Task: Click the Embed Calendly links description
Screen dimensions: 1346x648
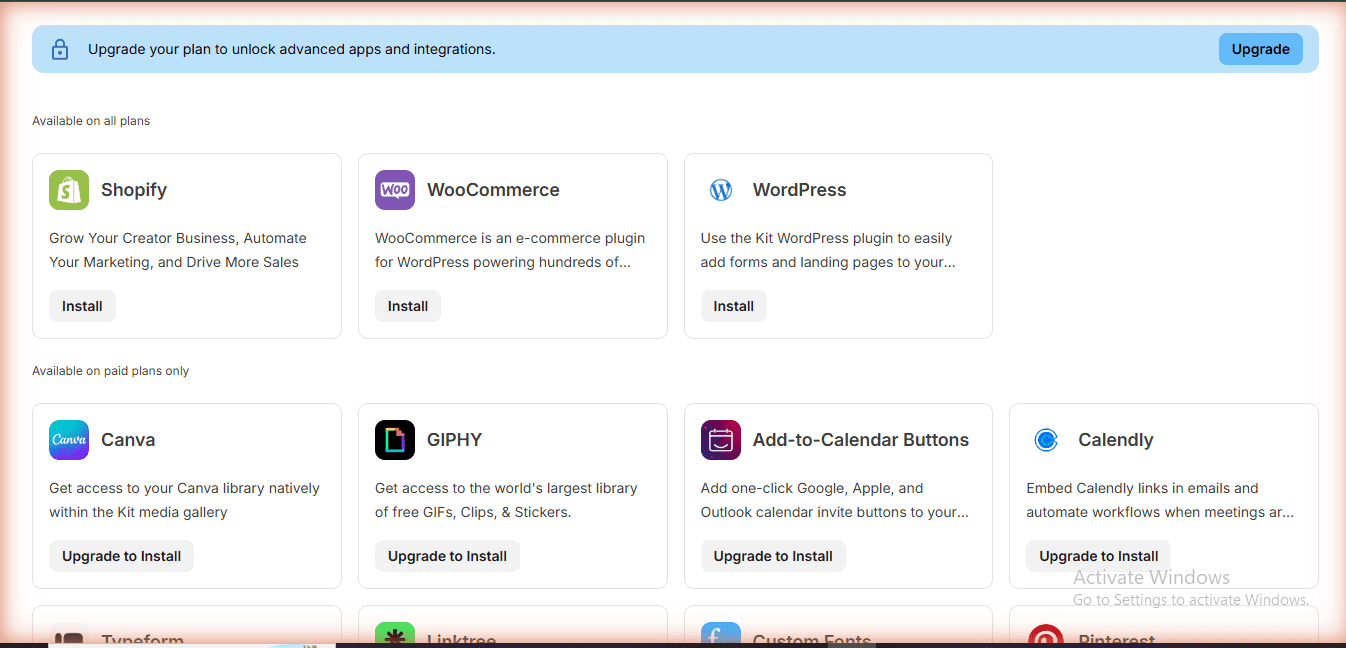Action: click(1160, 500)
